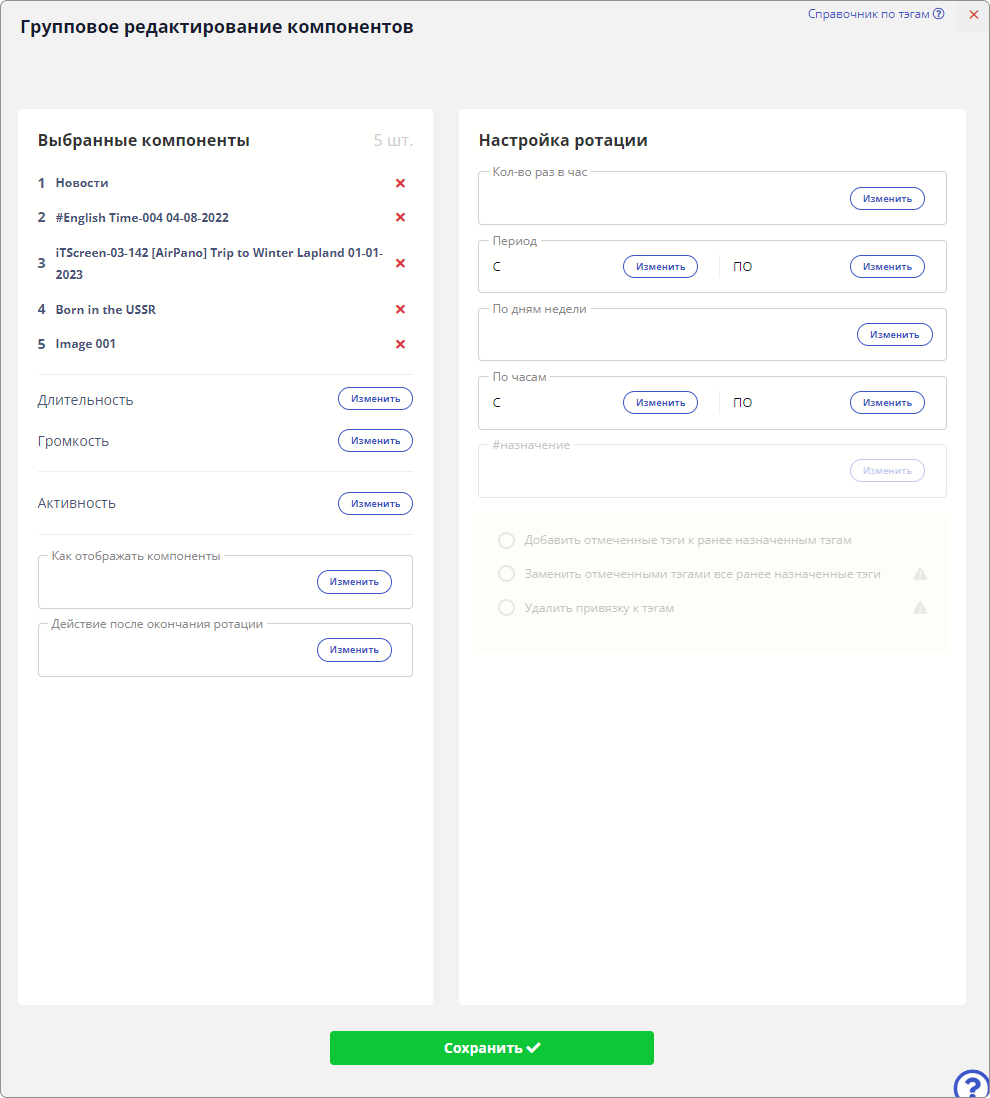Remove Новости component with red X
Viewport: 990px width, 1098px height.
click(400, 183)
